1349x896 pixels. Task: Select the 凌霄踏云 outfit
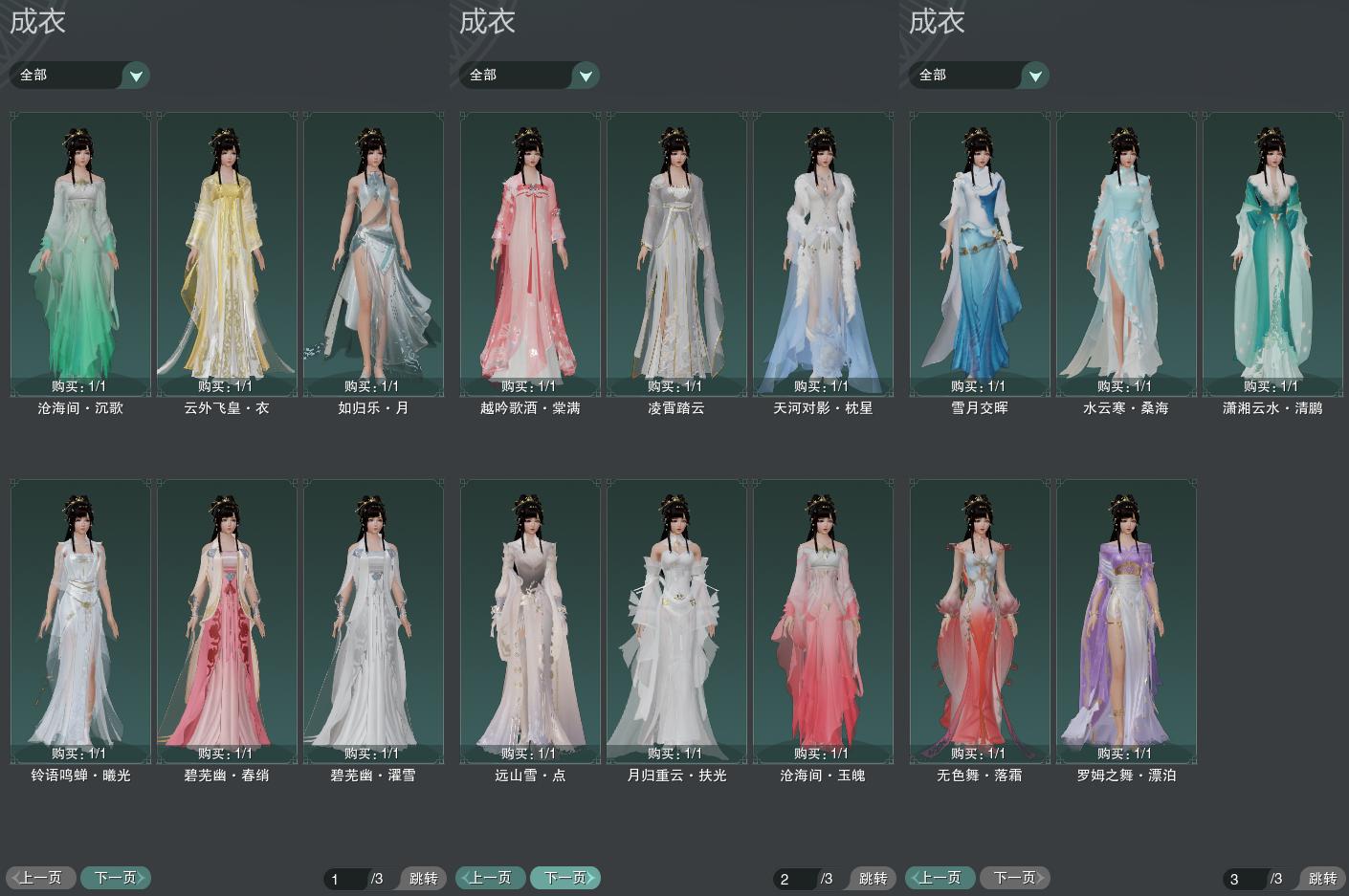[x=676, y=253]
